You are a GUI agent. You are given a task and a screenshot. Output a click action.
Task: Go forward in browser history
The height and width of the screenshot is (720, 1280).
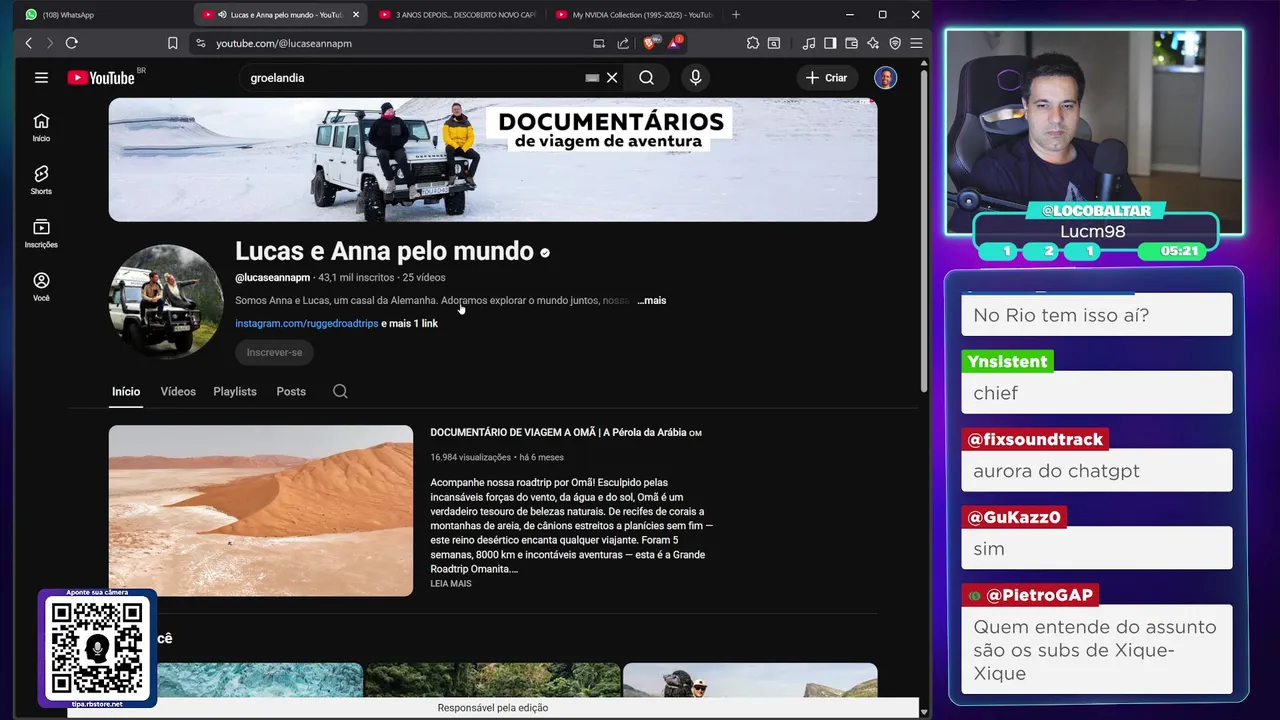tap(49, 43)
